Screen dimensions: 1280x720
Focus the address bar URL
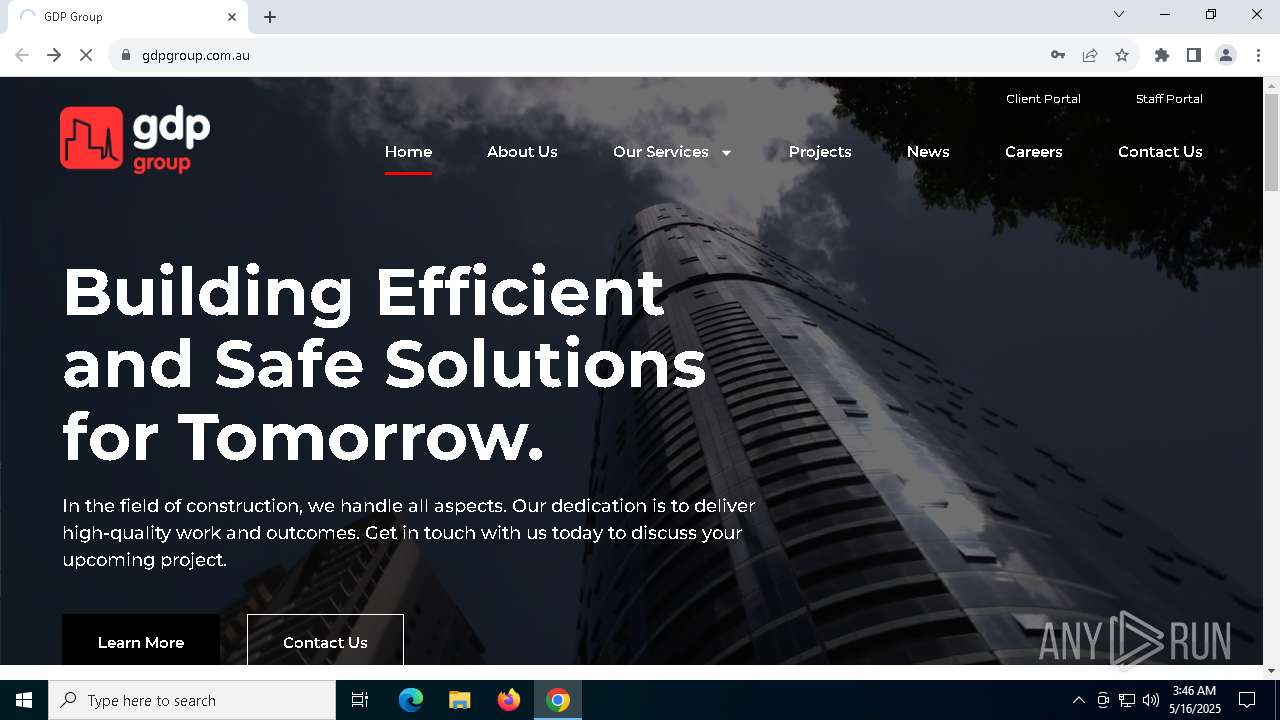[x=196, y=55]
